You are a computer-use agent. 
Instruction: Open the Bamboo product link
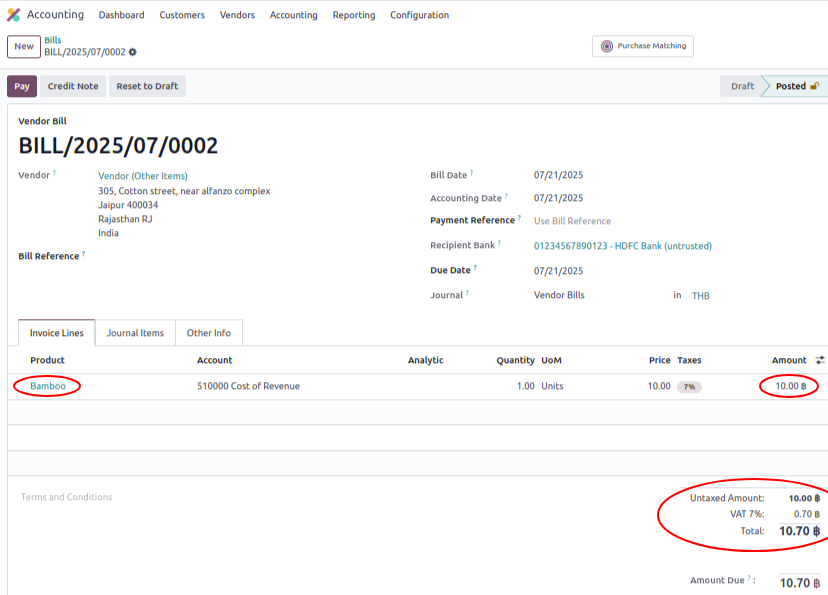48,386
